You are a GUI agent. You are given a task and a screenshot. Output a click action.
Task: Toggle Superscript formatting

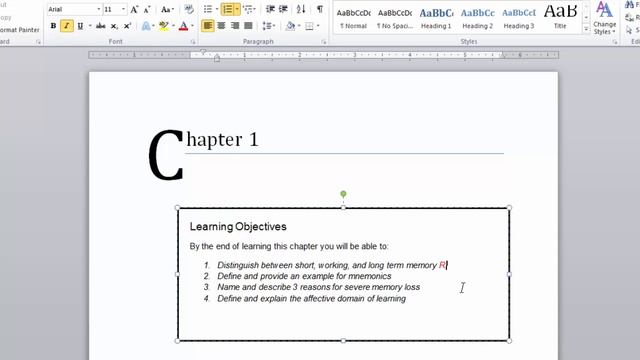coord(127,26)
